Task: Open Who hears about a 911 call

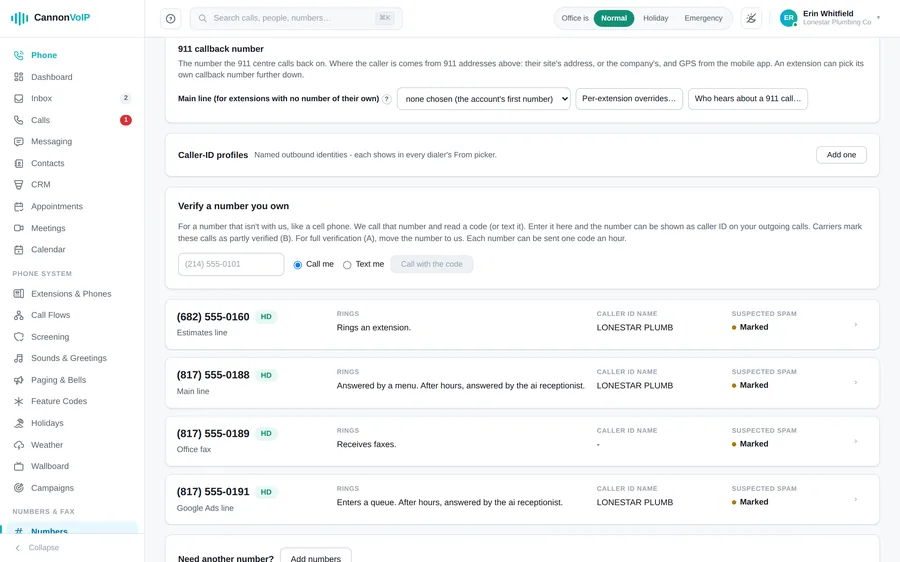Action: coord(747,99)
